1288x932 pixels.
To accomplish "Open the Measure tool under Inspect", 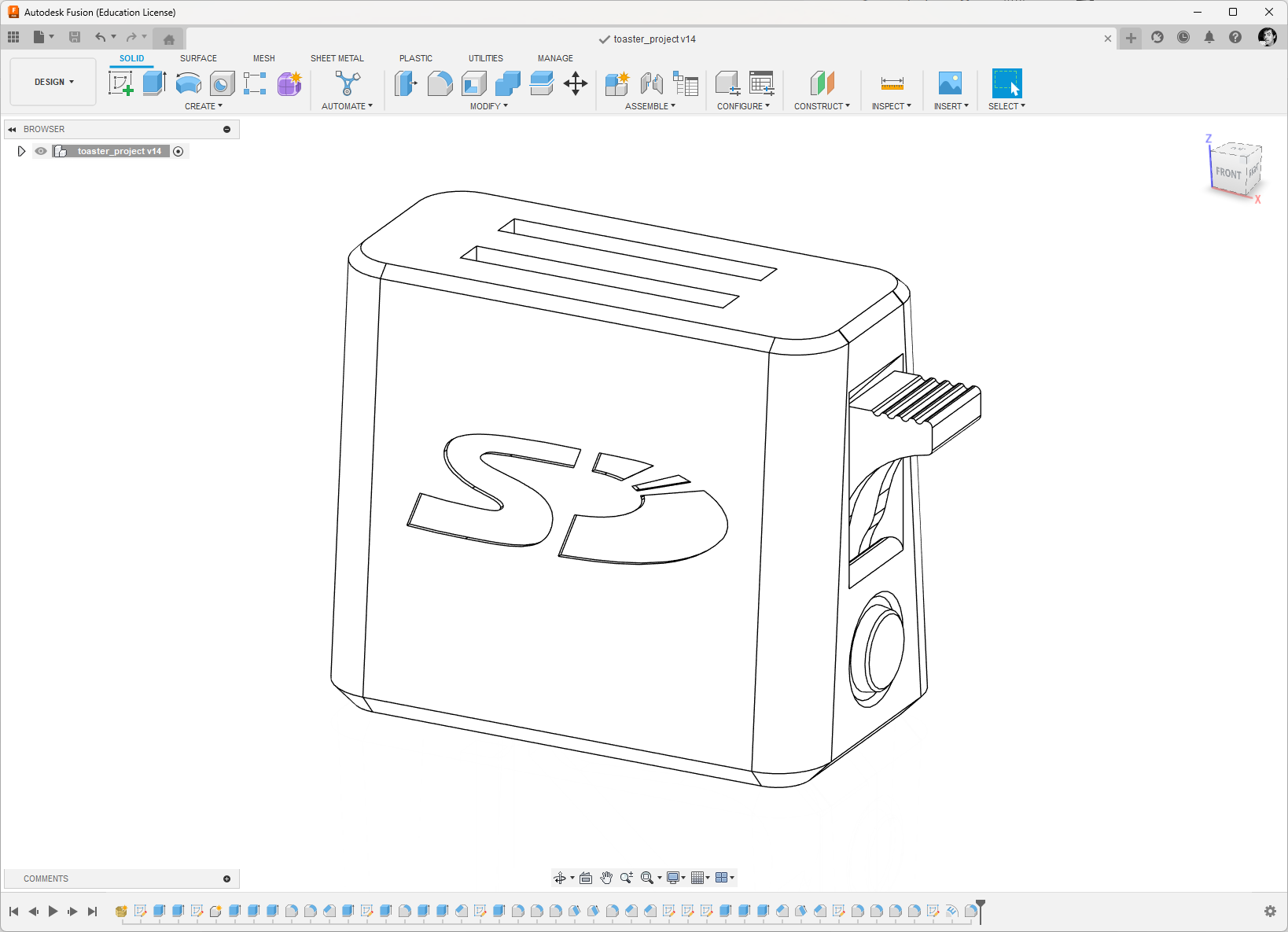I will point(892,83).
